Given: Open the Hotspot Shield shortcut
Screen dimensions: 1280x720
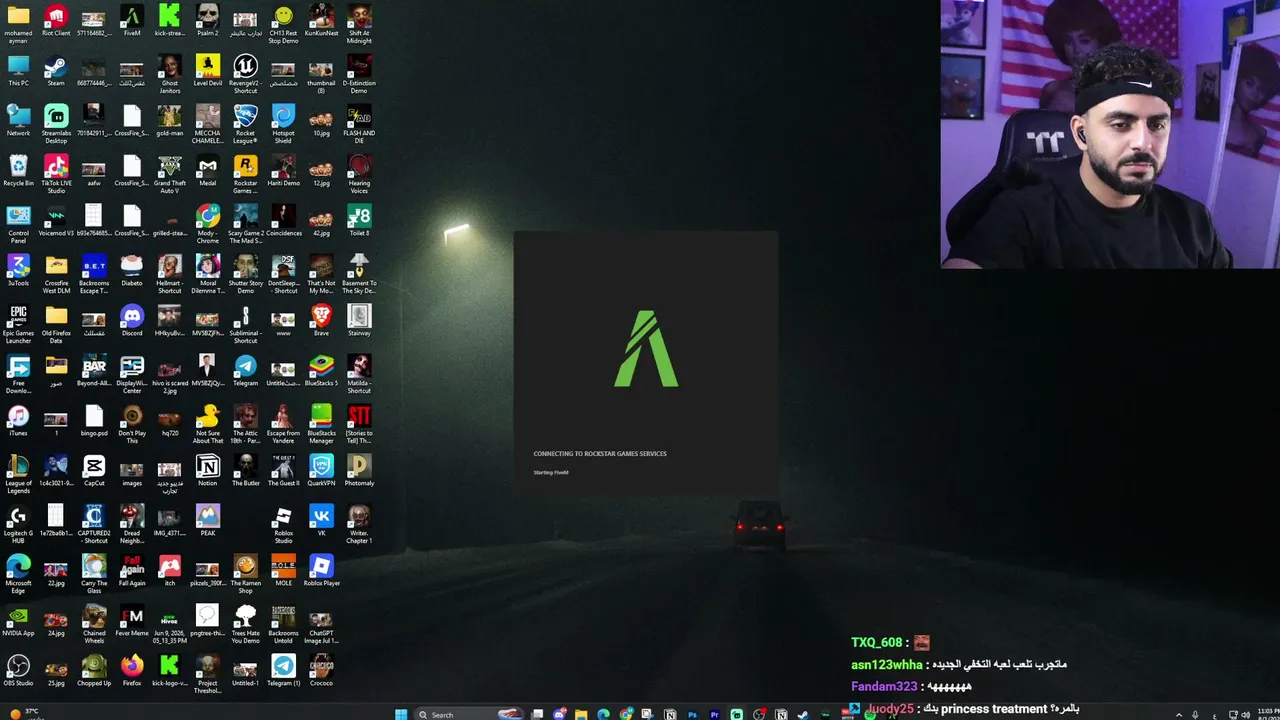Looking at the screenshot, I should coord(283,125).
